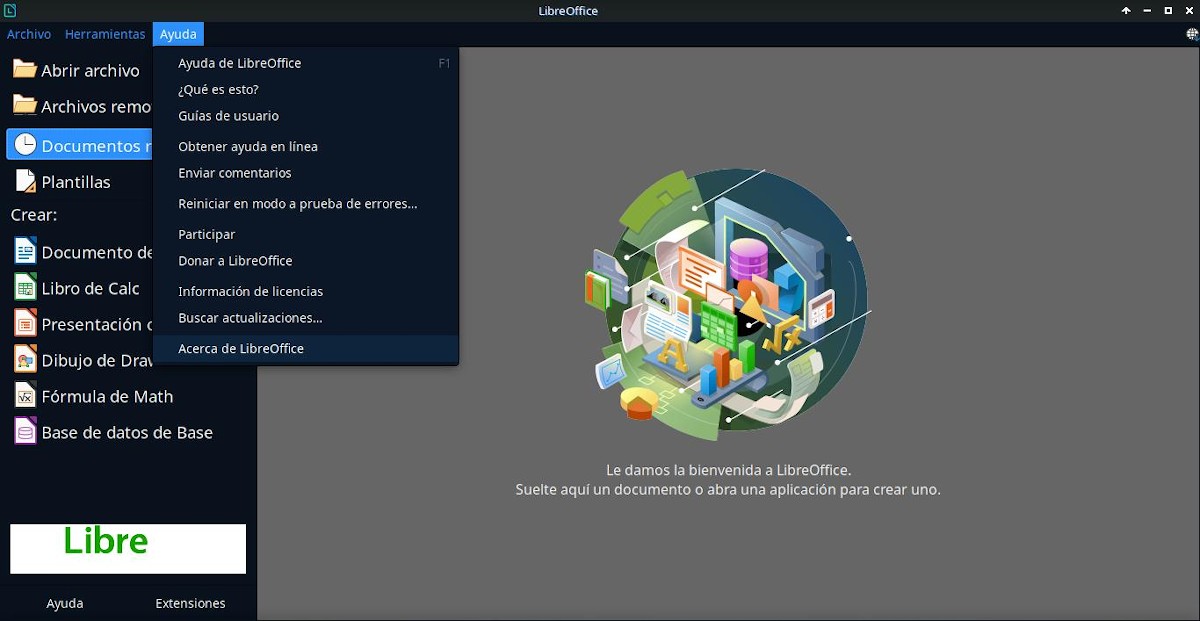
Task: Select Buscar actualizaciones menu entry
Action: 250,318
